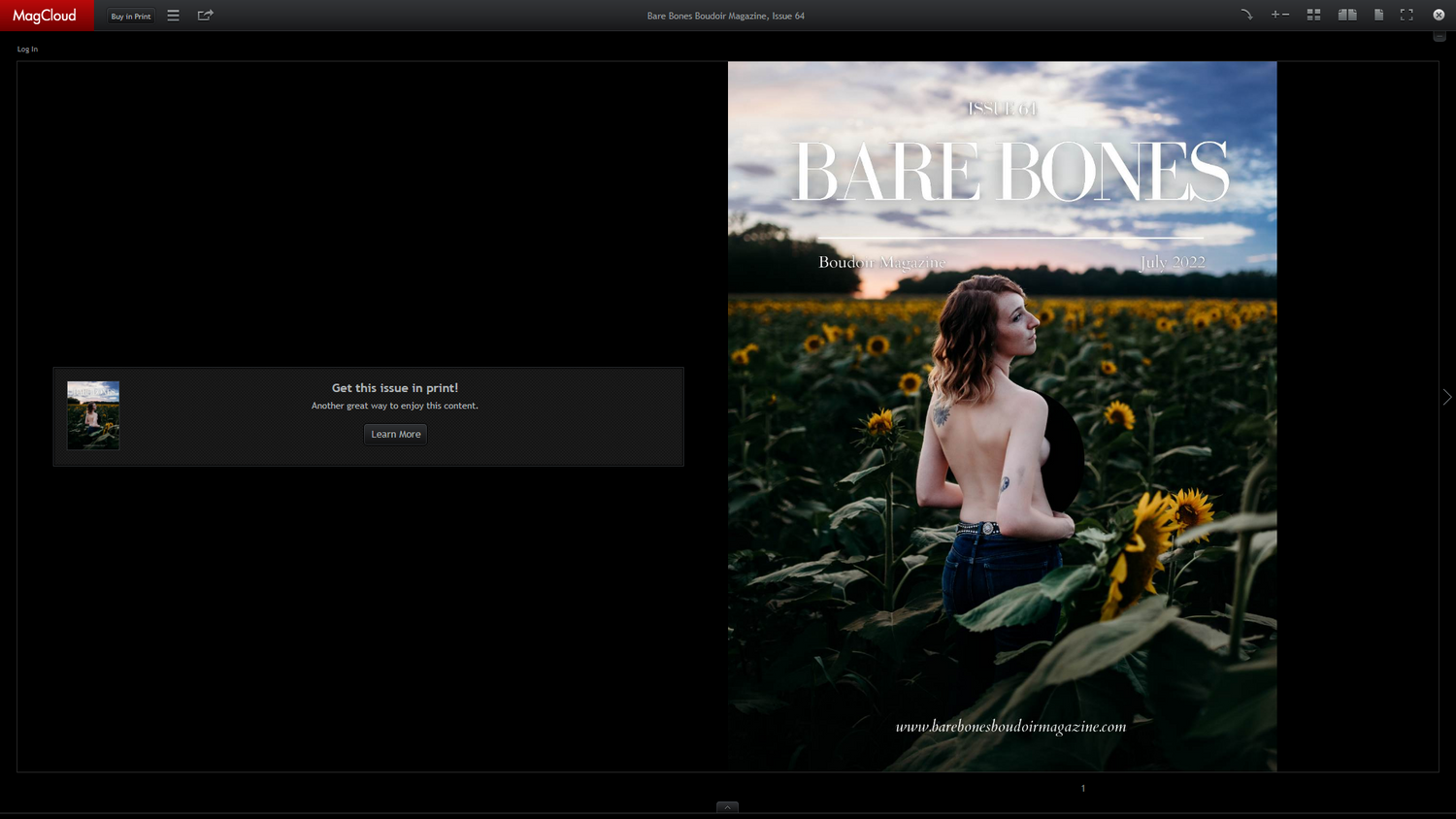The image size is (1456, 819).
Task: Collapse the toolbar using the small minus tab
Action: tap(1439, 37)
